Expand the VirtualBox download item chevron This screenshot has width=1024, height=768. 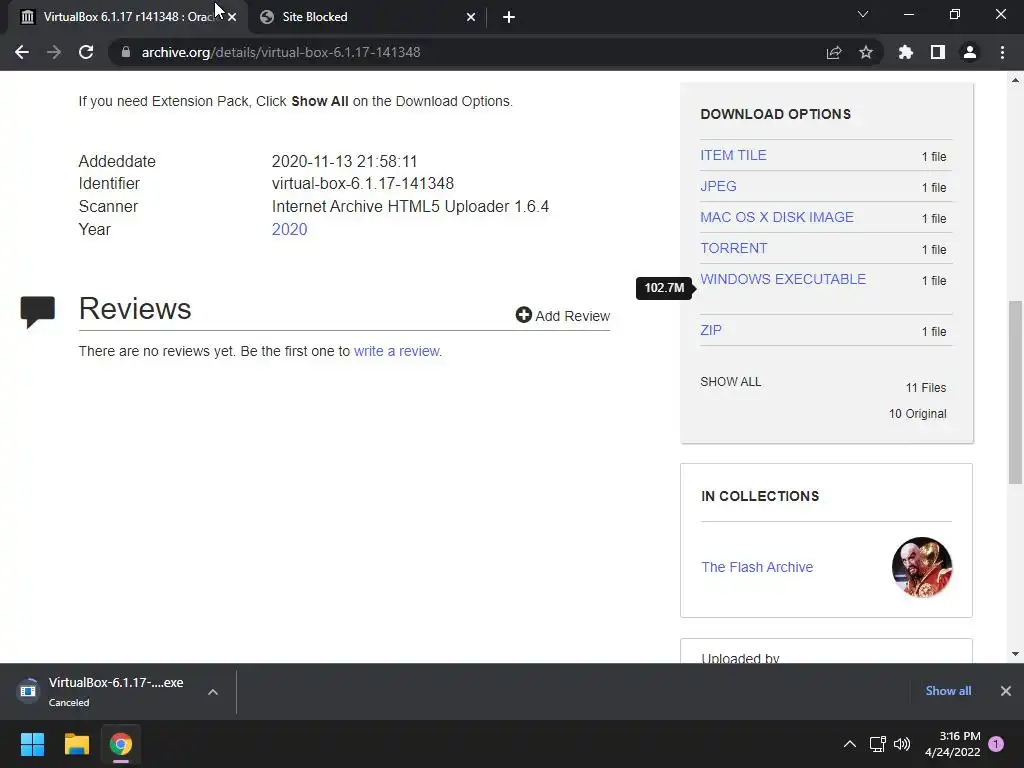pos(213,692)
